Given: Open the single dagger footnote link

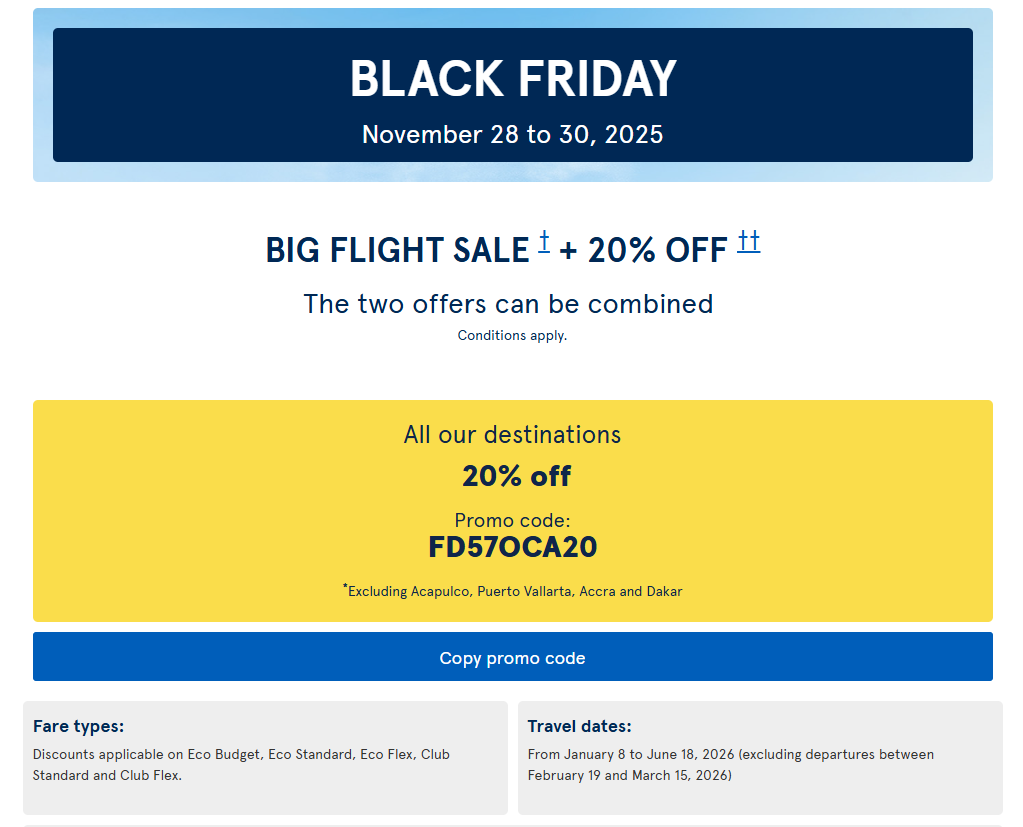Looking at the screenshot, I should [x=544, y=241].
